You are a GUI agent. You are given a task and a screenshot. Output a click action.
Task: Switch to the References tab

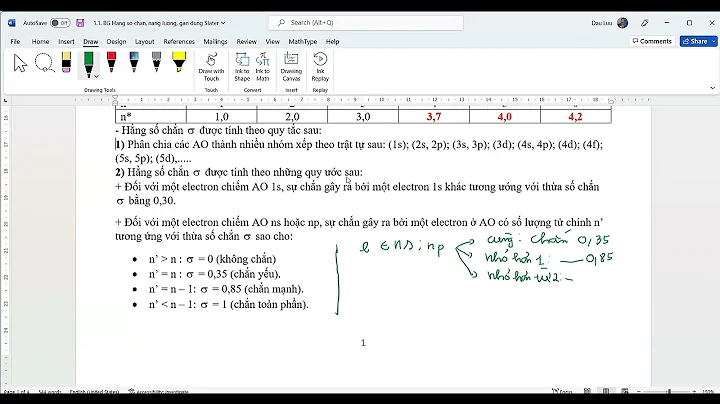[179, 41]
